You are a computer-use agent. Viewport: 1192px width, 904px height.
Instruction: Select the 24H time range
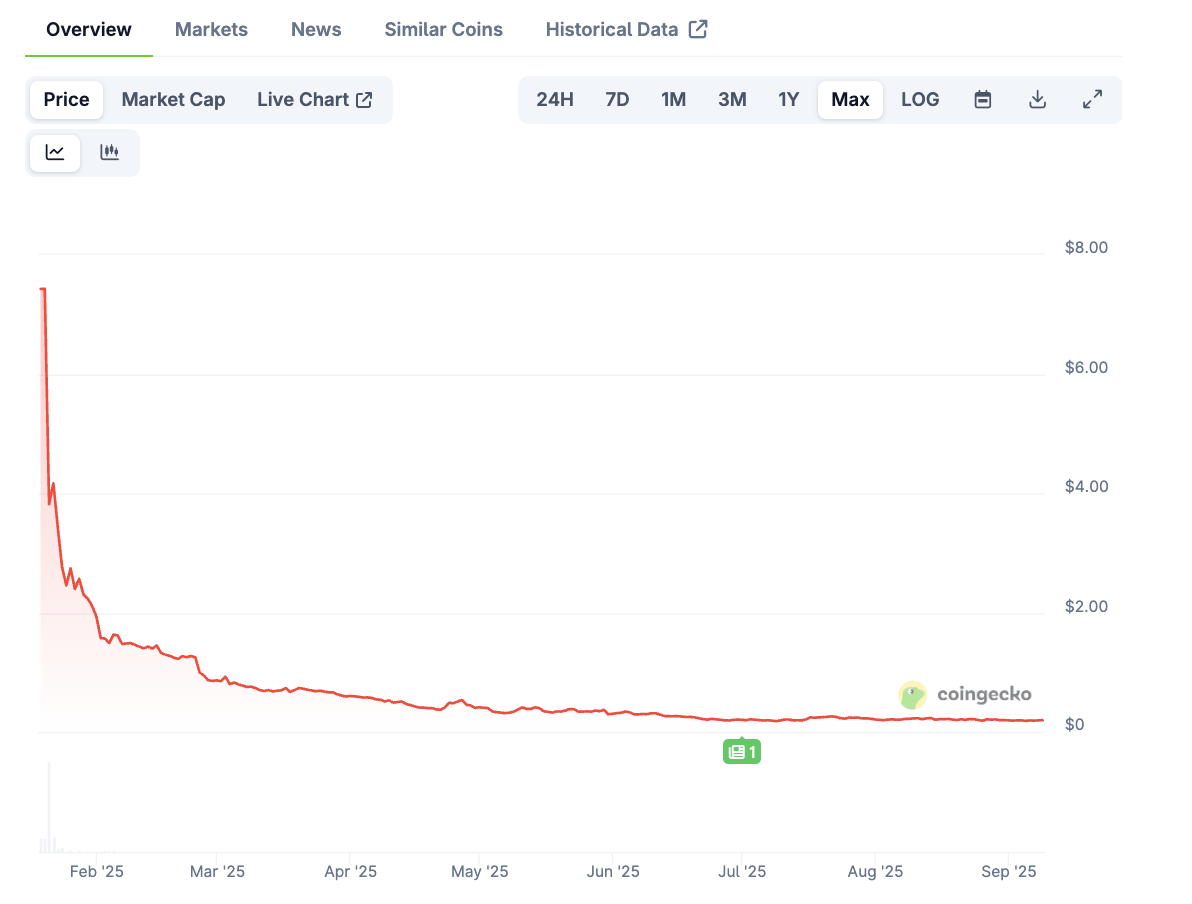click(555, 99)
